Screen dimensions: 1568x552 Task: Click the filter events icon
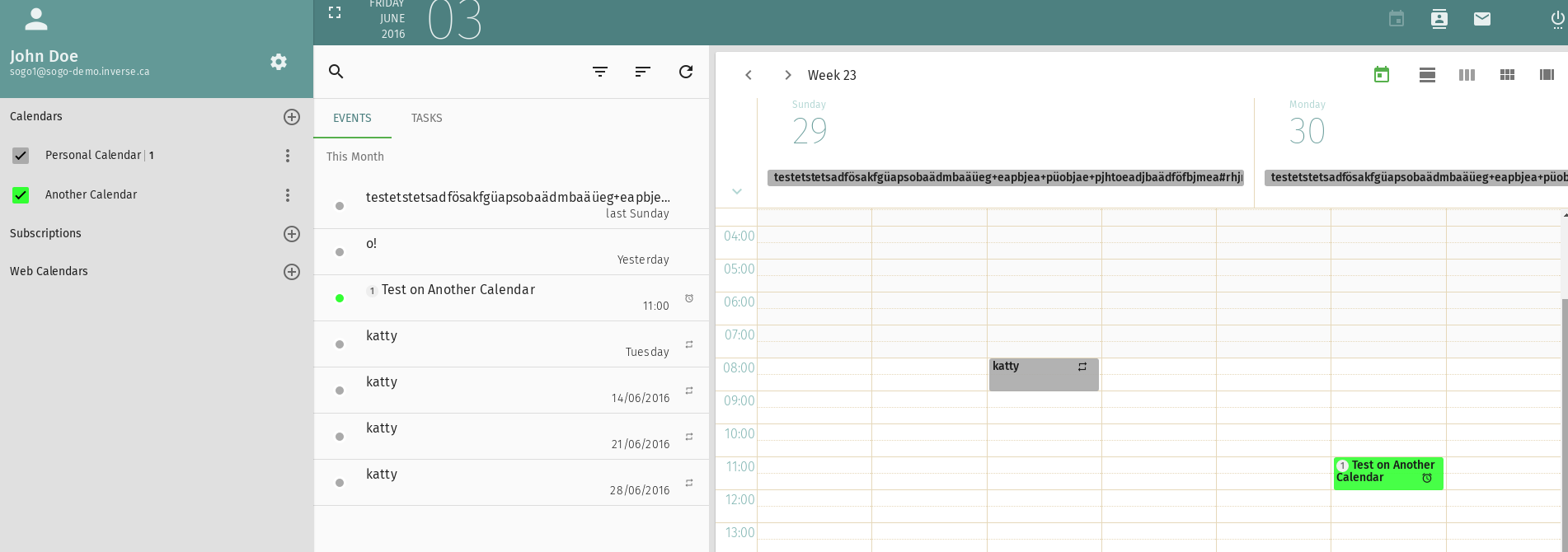(x=600, y=72)
